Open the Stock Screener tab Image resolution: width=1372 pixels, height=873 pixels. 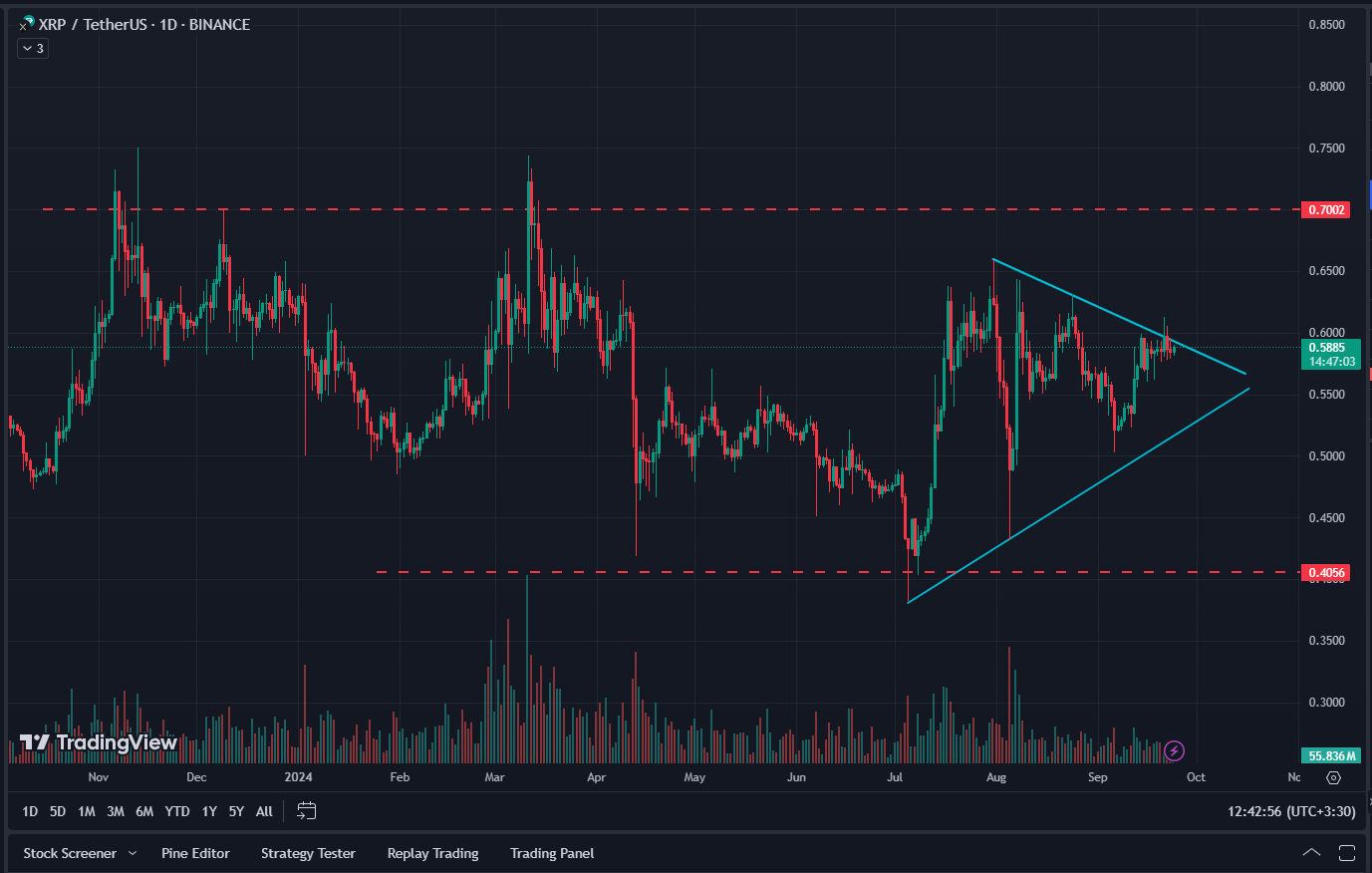click(x=70, y=853)
